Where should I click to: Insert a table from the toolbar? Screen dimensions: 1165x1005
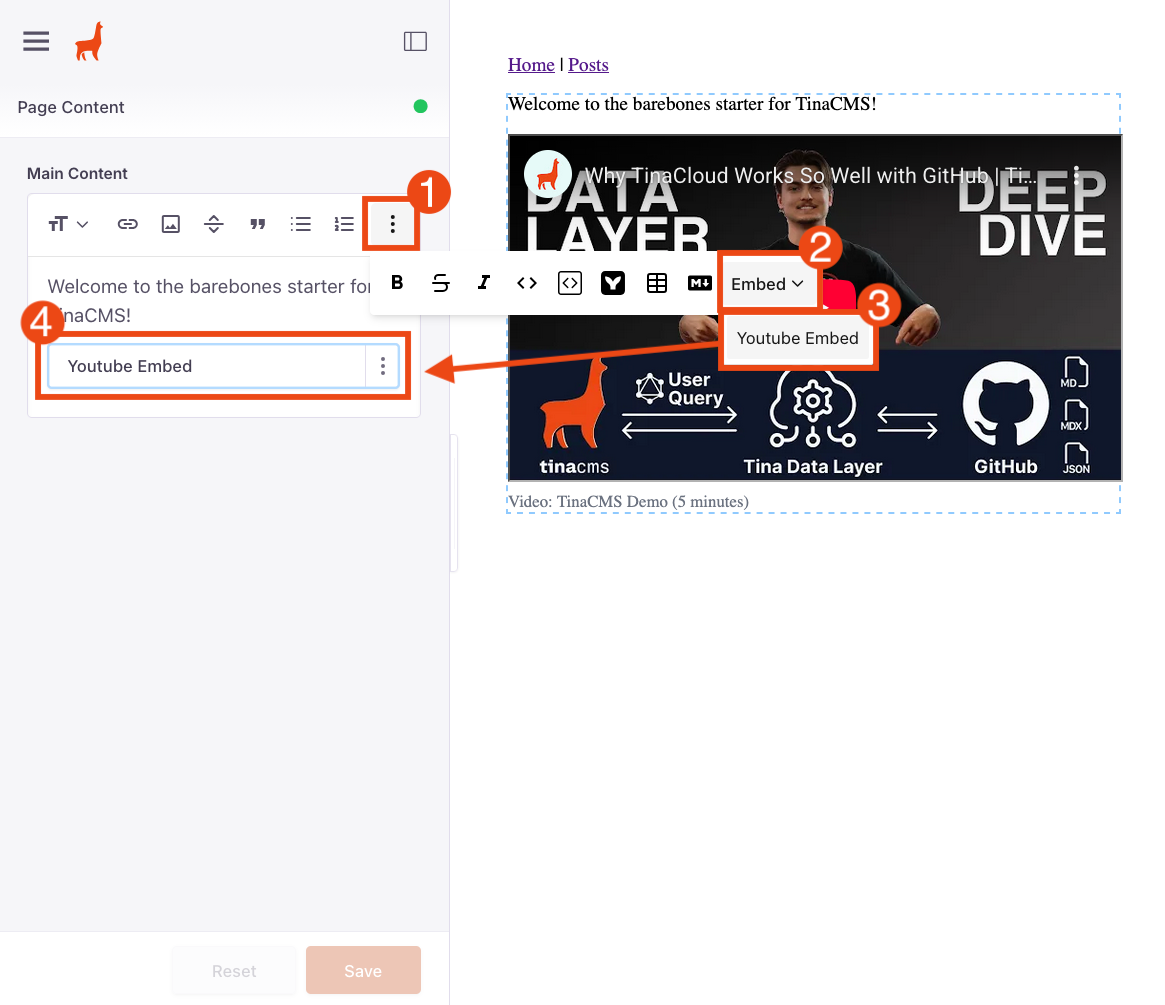656,283
